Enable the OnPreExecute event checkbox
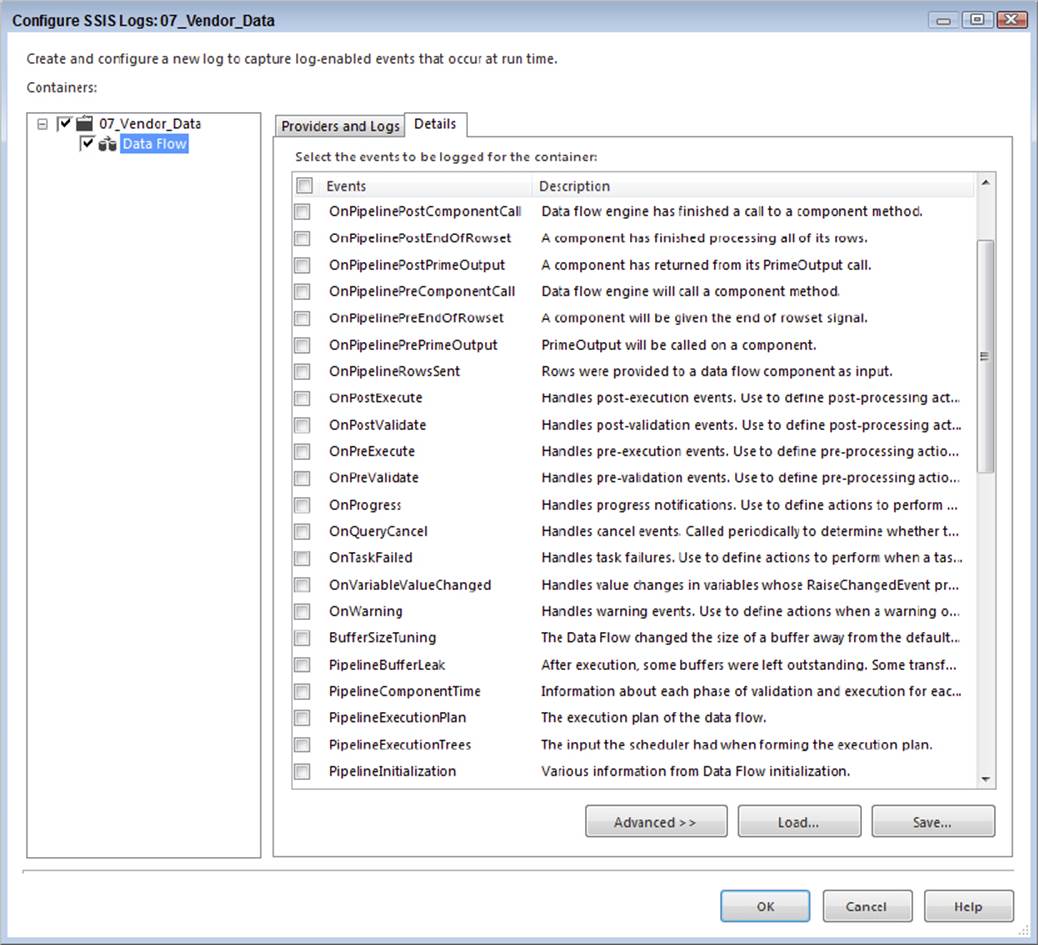The width and height of the screenshot is (1038, 945). [x=303, y=451]
